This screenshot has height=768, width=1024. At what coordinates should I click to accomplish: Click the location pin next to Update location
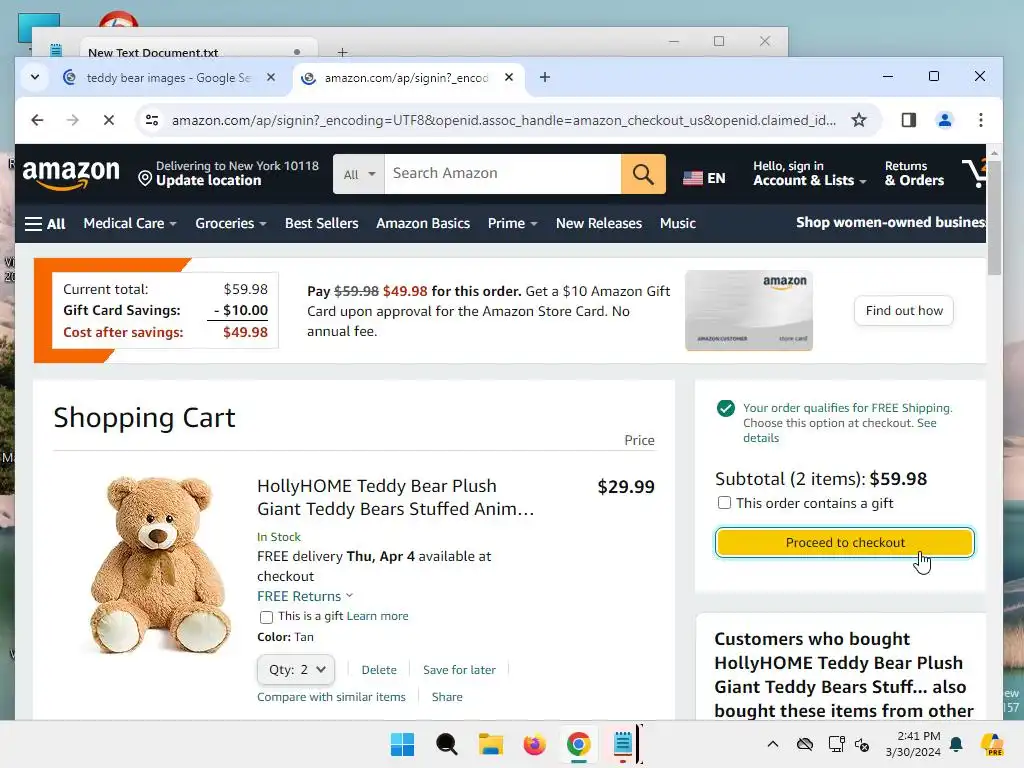pyautogui.click(x=145, y=178)
